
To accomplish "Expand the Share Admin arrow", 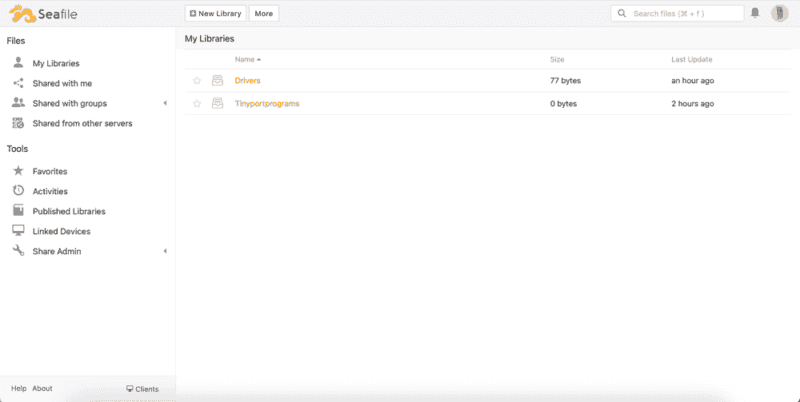I will 164,251.
